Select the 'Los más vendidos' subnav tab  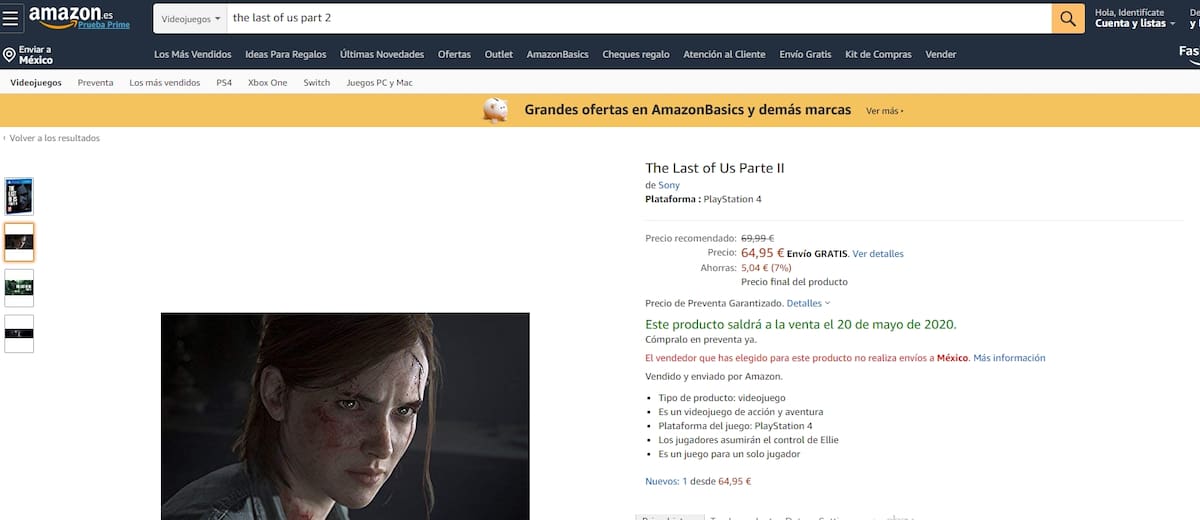click(x=165, y=83)
